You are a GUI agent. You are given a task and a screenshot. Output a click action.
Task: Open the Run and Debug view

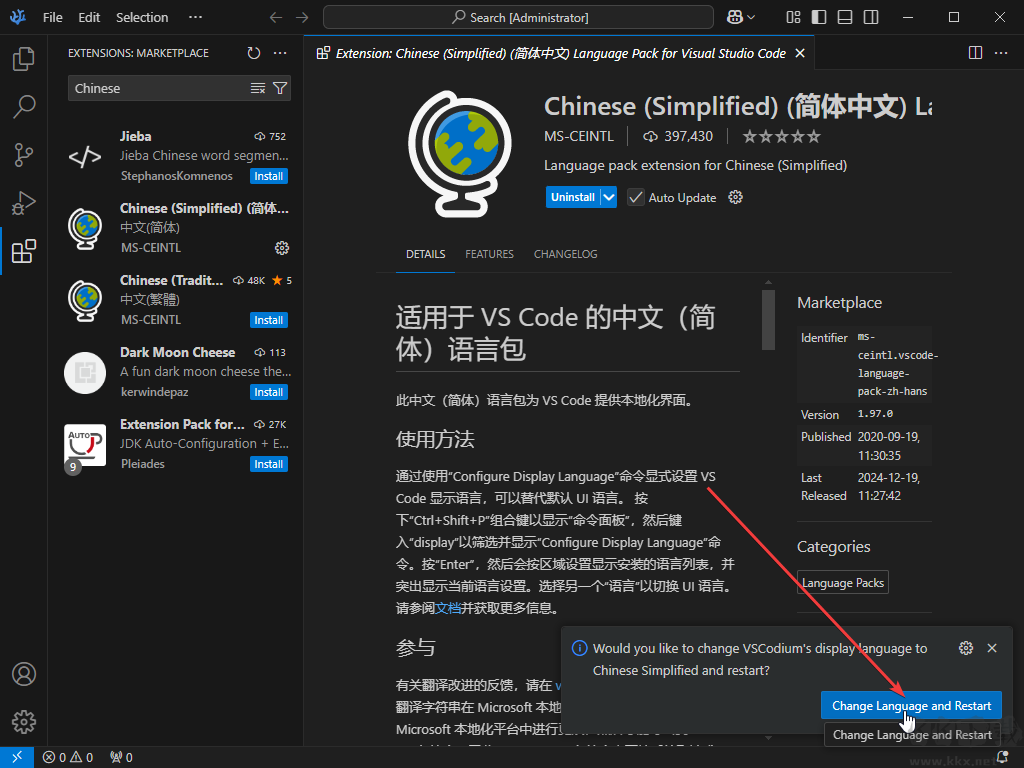click(x=24, y=203)
